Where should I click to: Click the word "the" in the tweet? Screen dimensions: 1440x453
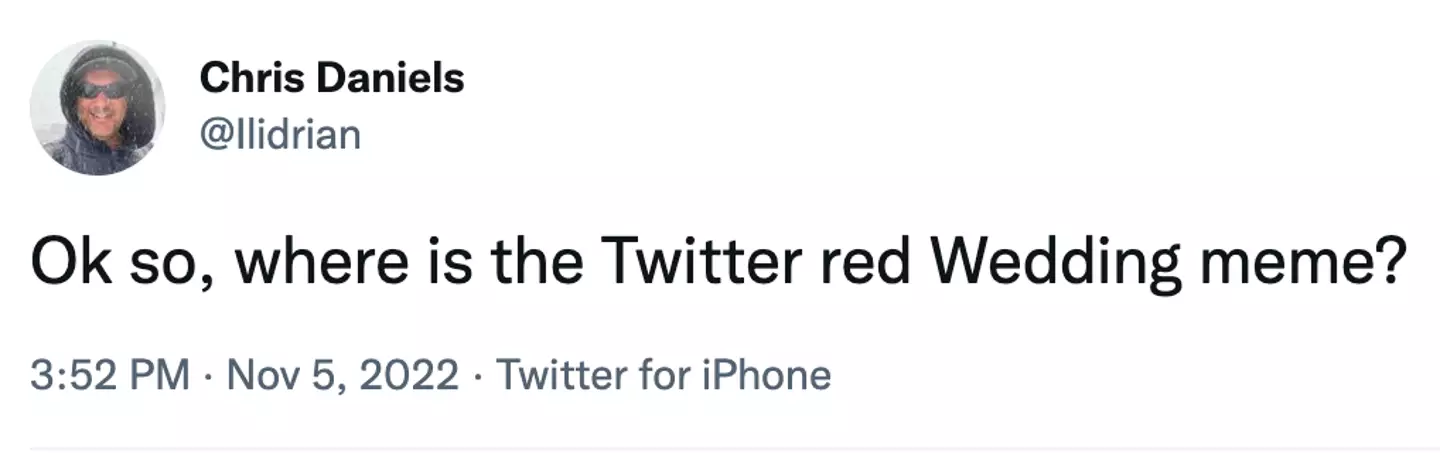(x=536, y=263)
